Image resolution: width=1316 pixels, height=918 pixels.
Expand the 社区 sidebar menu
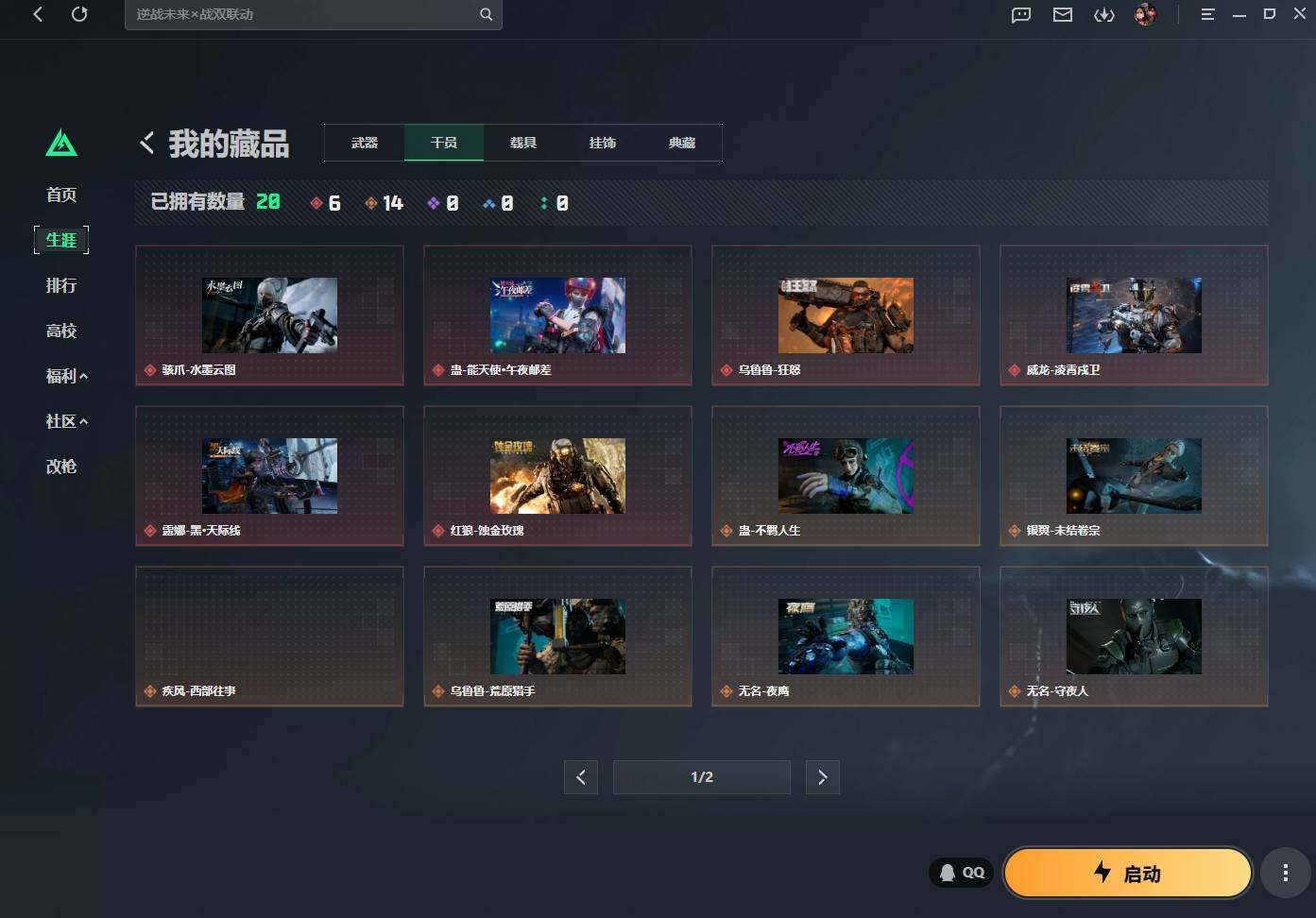point(66,421)
